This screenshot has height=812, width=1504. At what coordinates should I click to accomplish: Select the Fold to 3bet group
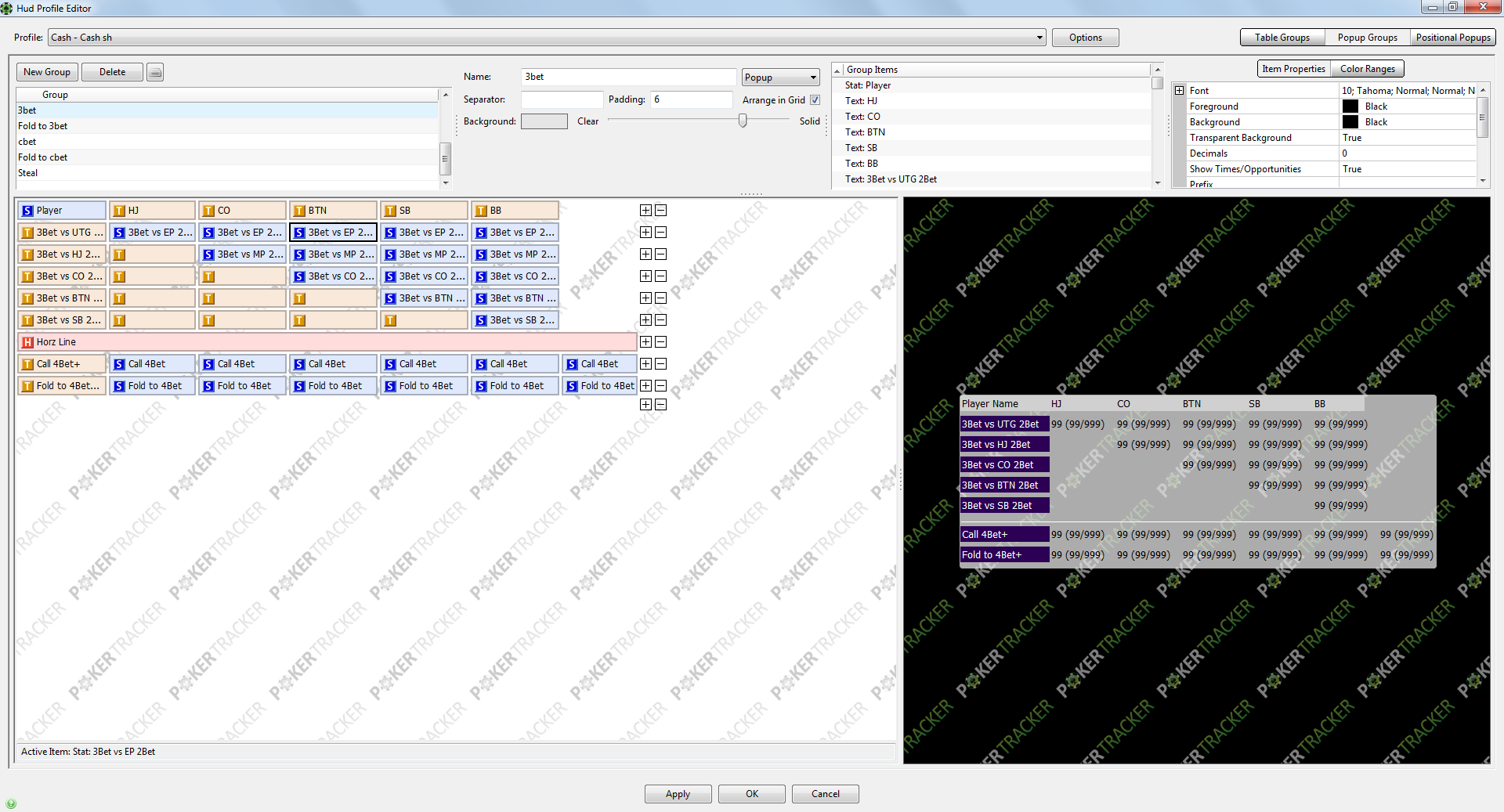(x=227, y=126)
